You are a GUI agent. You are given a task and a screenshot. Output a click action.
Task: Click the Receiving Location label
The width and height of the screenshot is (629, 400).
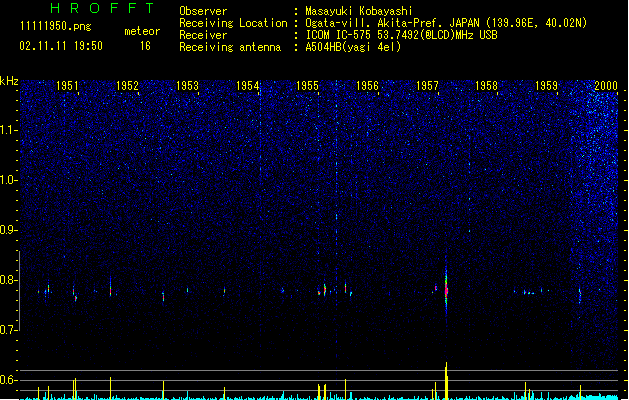point(233,23)
